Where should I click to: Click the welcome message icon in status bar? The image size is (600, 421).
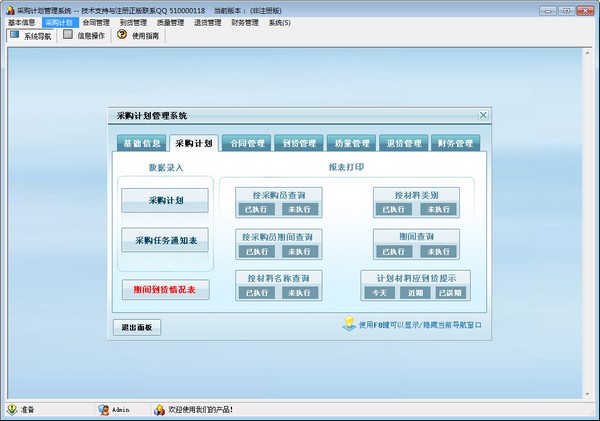click(158, 410)
